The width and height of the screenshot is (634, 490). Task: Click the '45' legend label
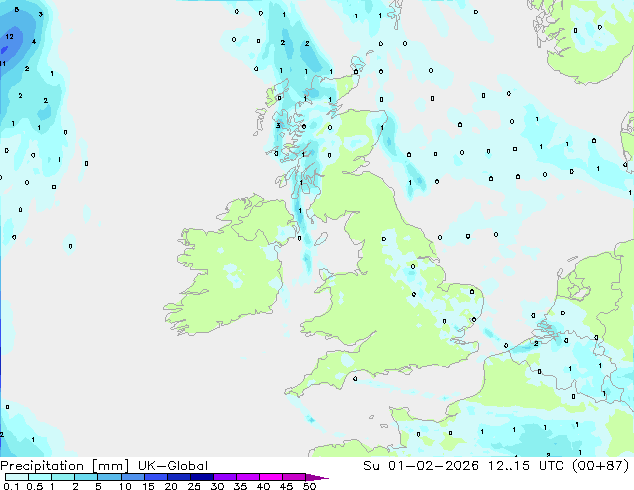click(x=286, y=486)
